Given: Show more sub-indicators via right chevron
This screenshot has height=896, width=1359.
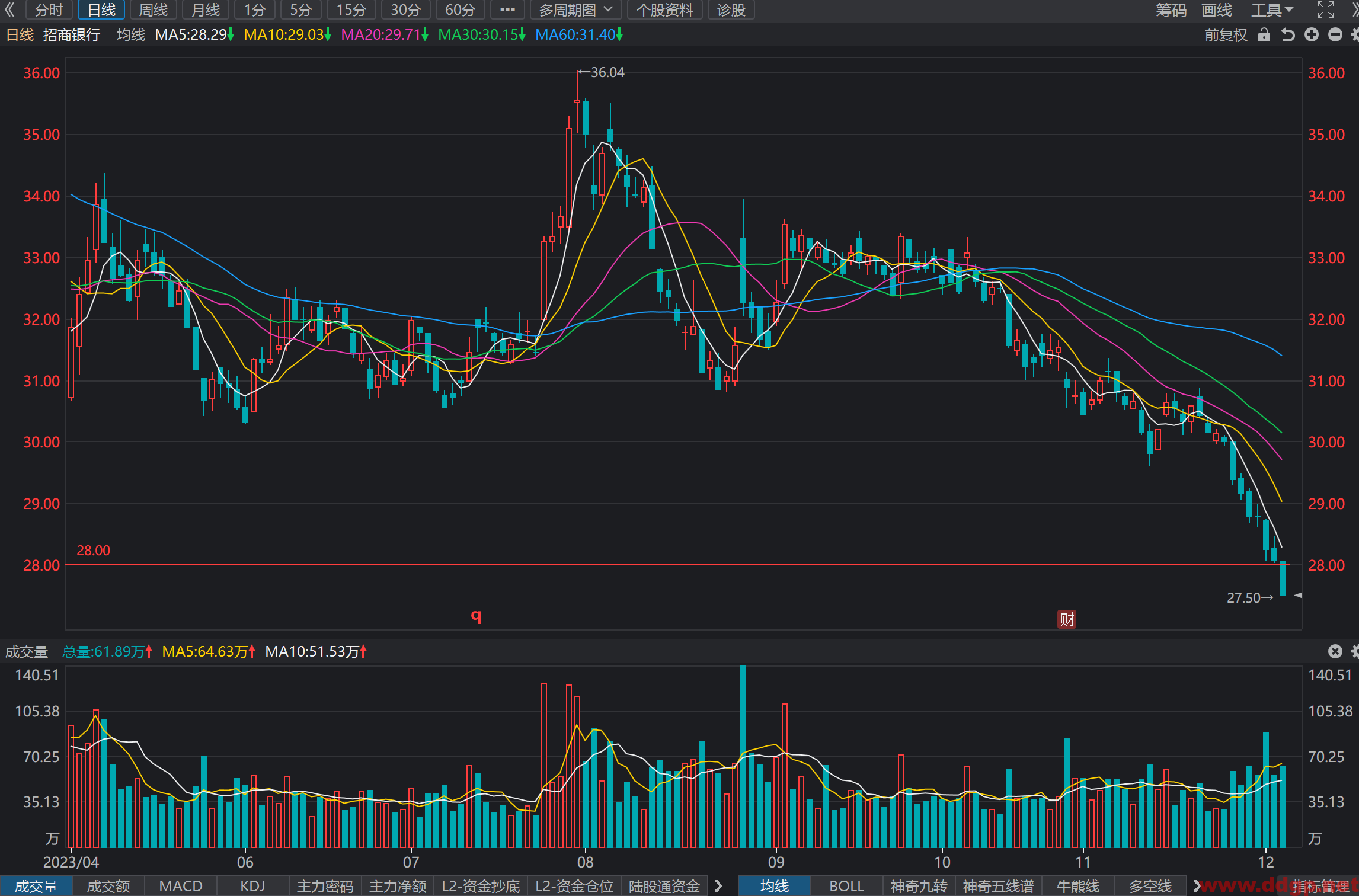Looking at the screenshot, I should pyautogui.click(x=719, y=886).
